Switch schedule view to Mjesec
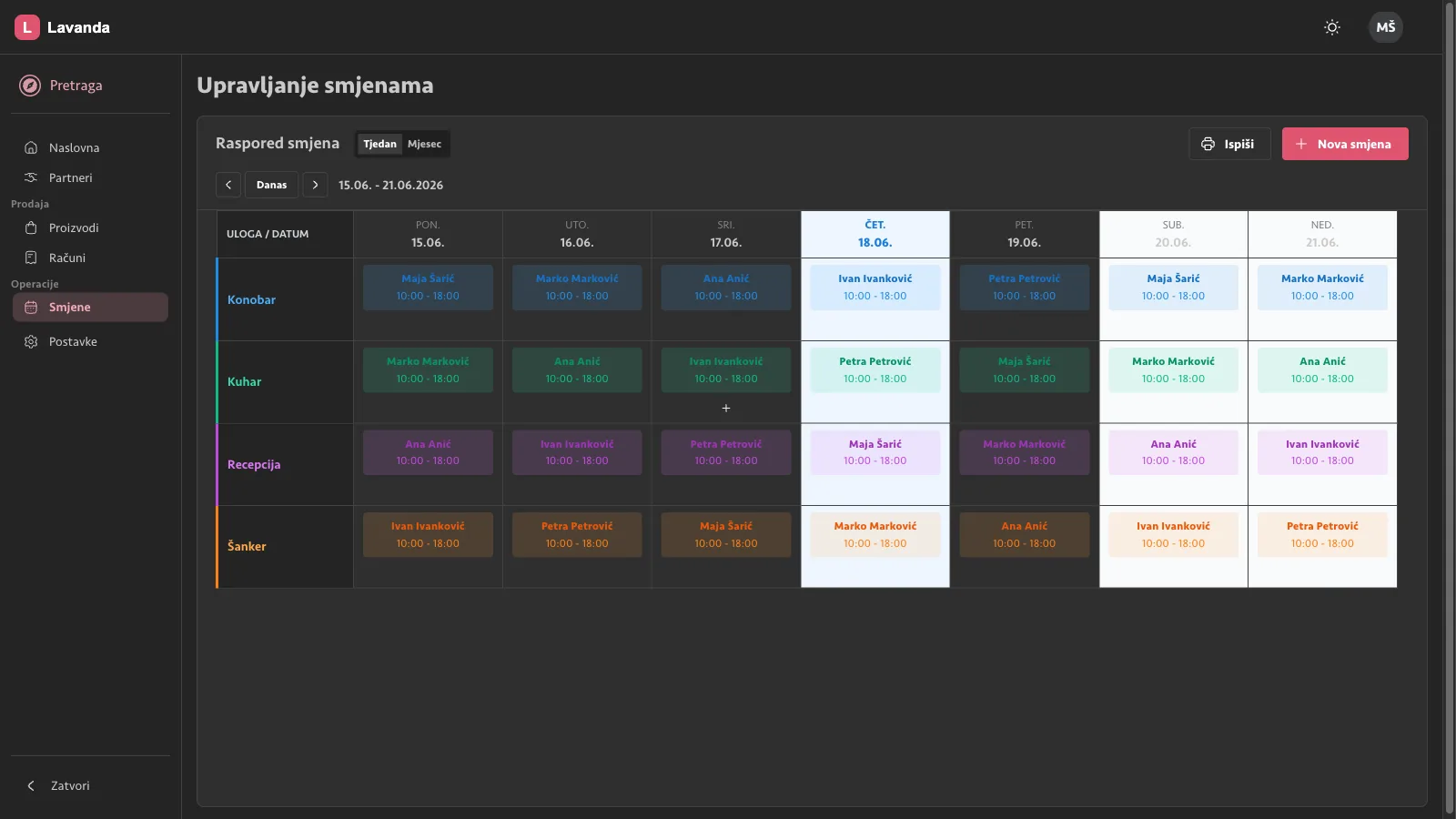This screenshot has width=1456, height=819. (x=424, y=144)
